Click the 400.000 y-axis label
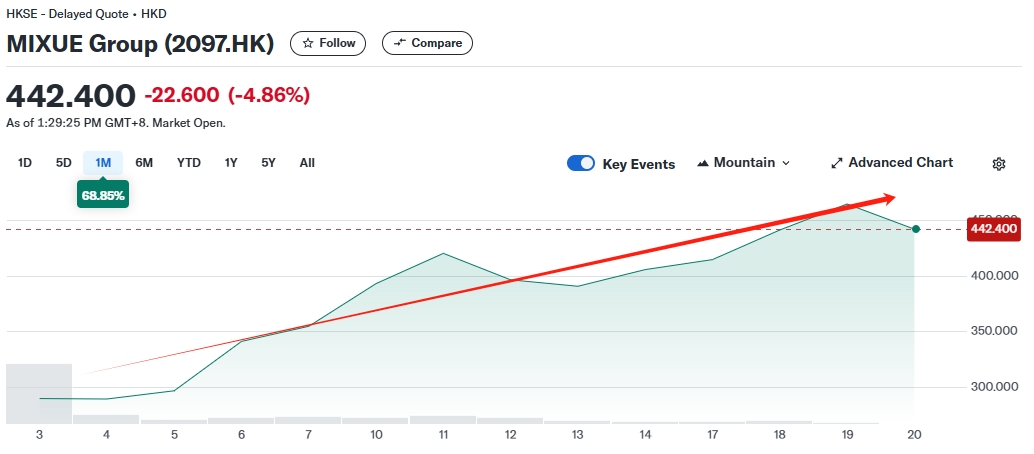The height and width of the screenshot is (454, 1034). tap(994, 276)
